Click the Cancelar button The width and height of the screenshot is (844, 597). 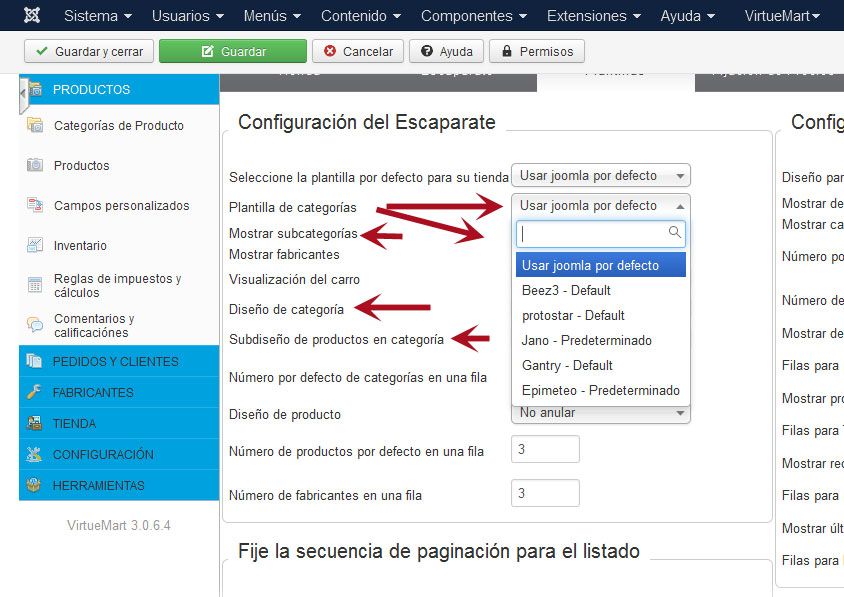tap(357, 51)
